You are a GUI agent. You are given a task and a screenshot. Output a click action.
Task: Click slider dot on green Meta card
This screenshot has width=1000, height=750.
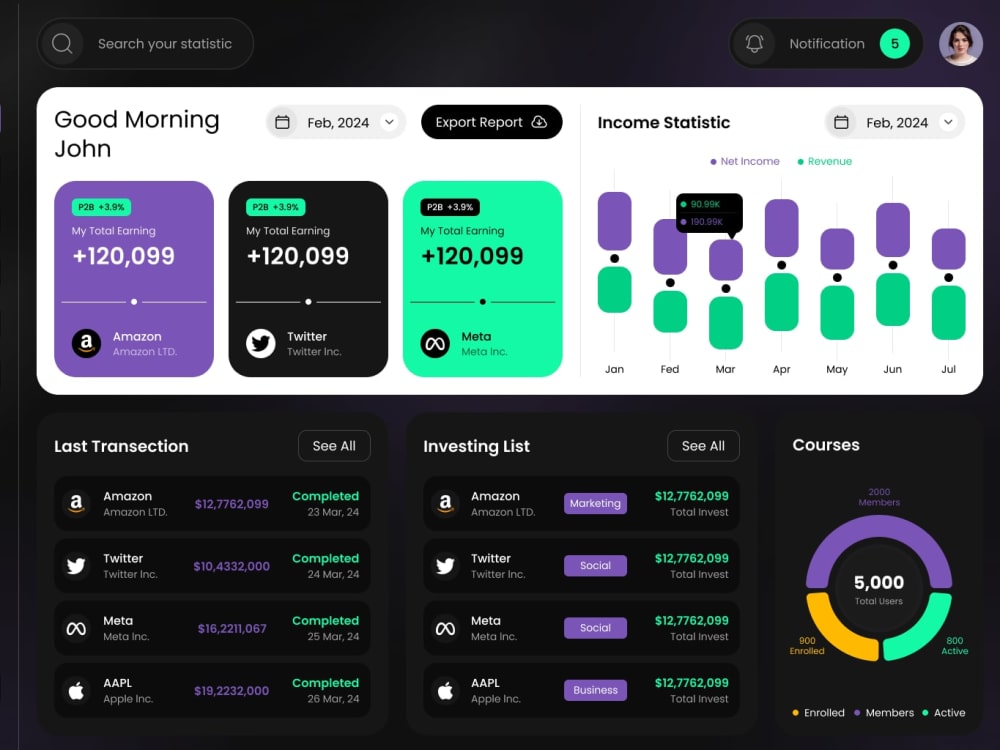483,302
